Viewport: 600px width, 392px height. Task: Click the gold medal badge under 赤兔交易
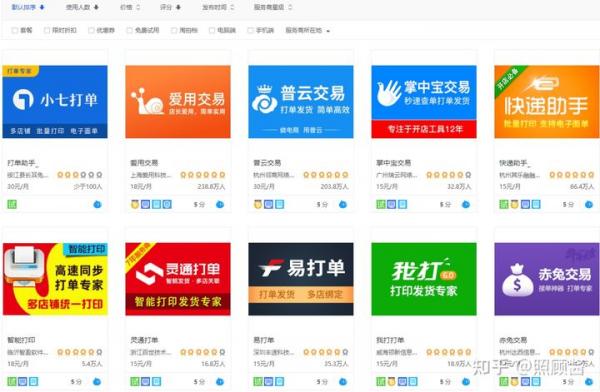click(515, 382)
